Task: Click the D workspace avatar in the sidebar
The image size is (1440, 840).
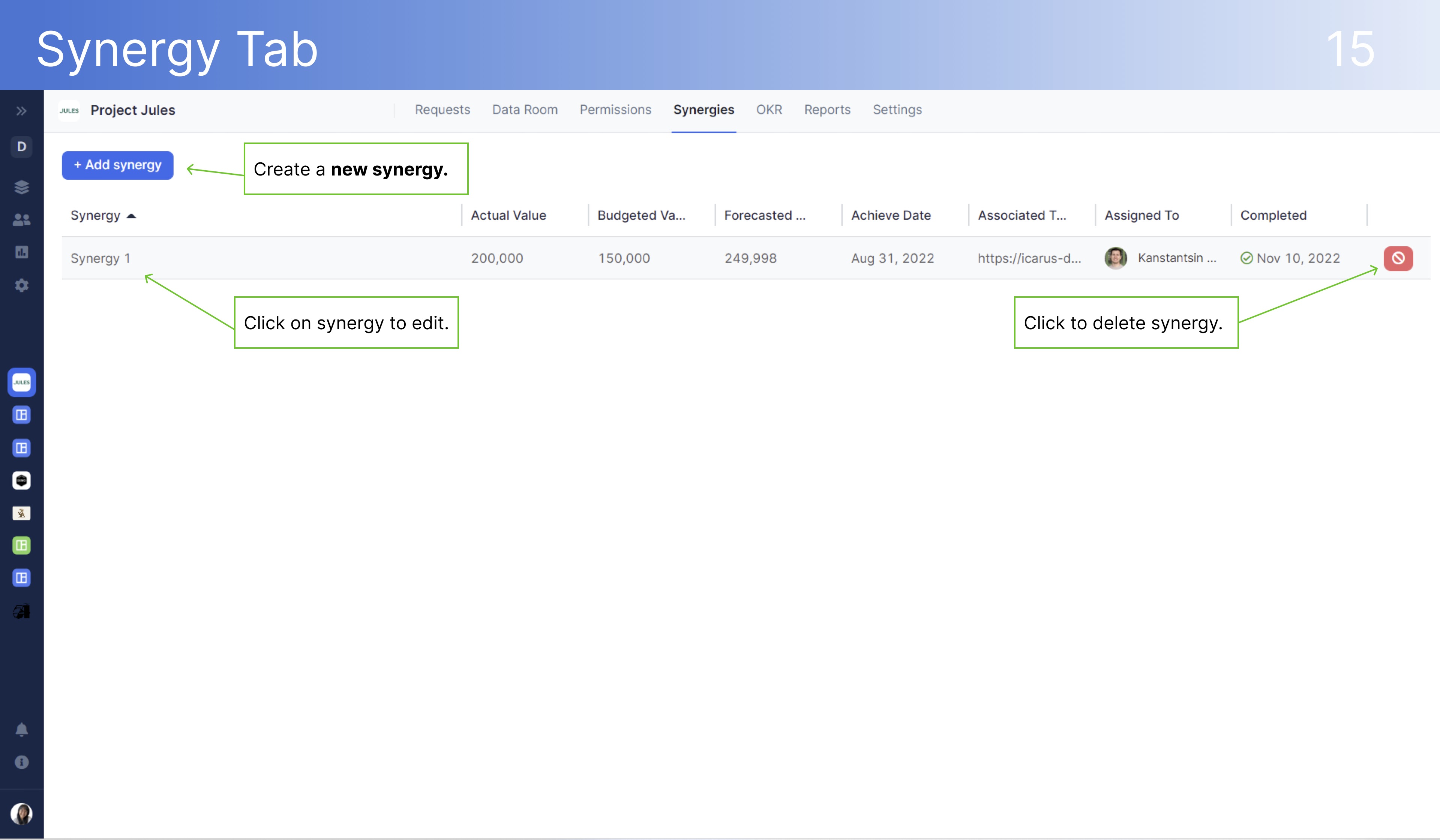Action: 21,147
